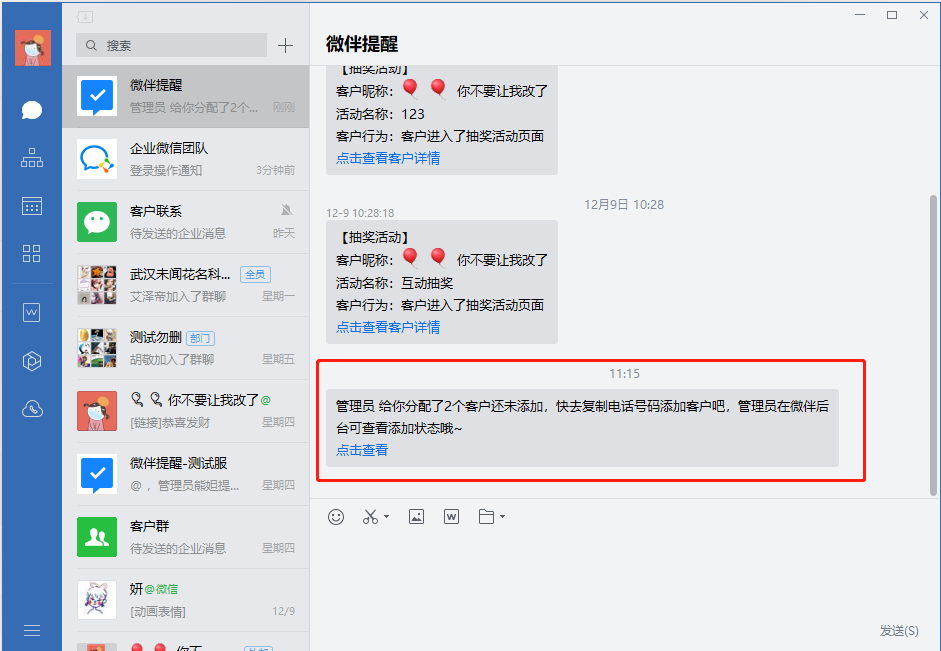Open the hexagon cube icon in sidebar

32,361
